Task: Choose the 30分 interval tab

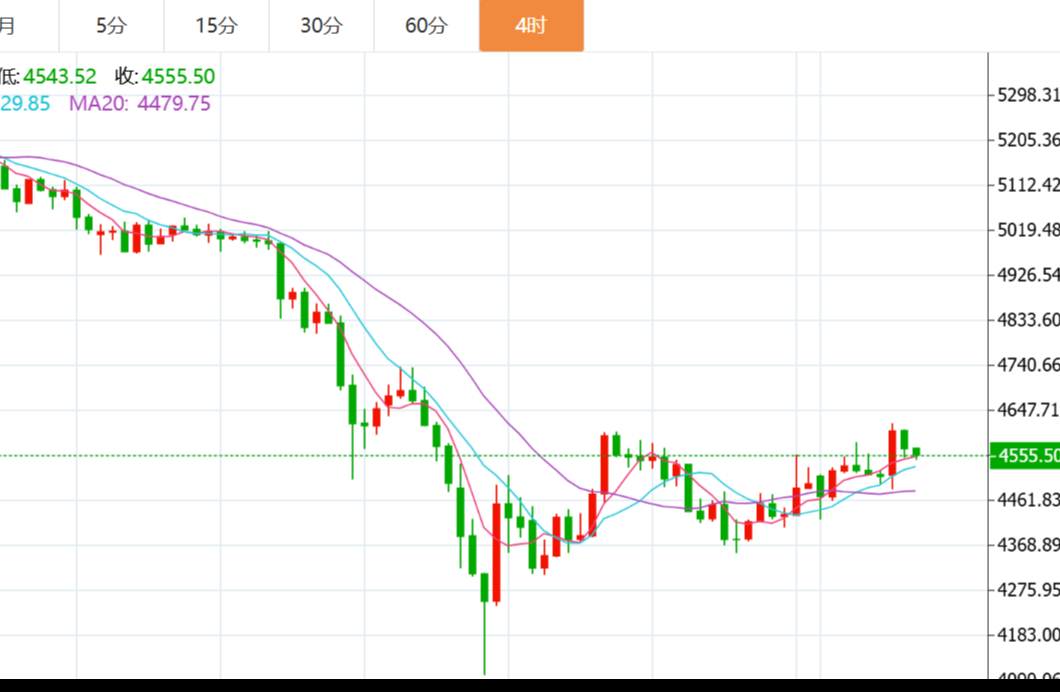Action: click(x=321, y=26)
